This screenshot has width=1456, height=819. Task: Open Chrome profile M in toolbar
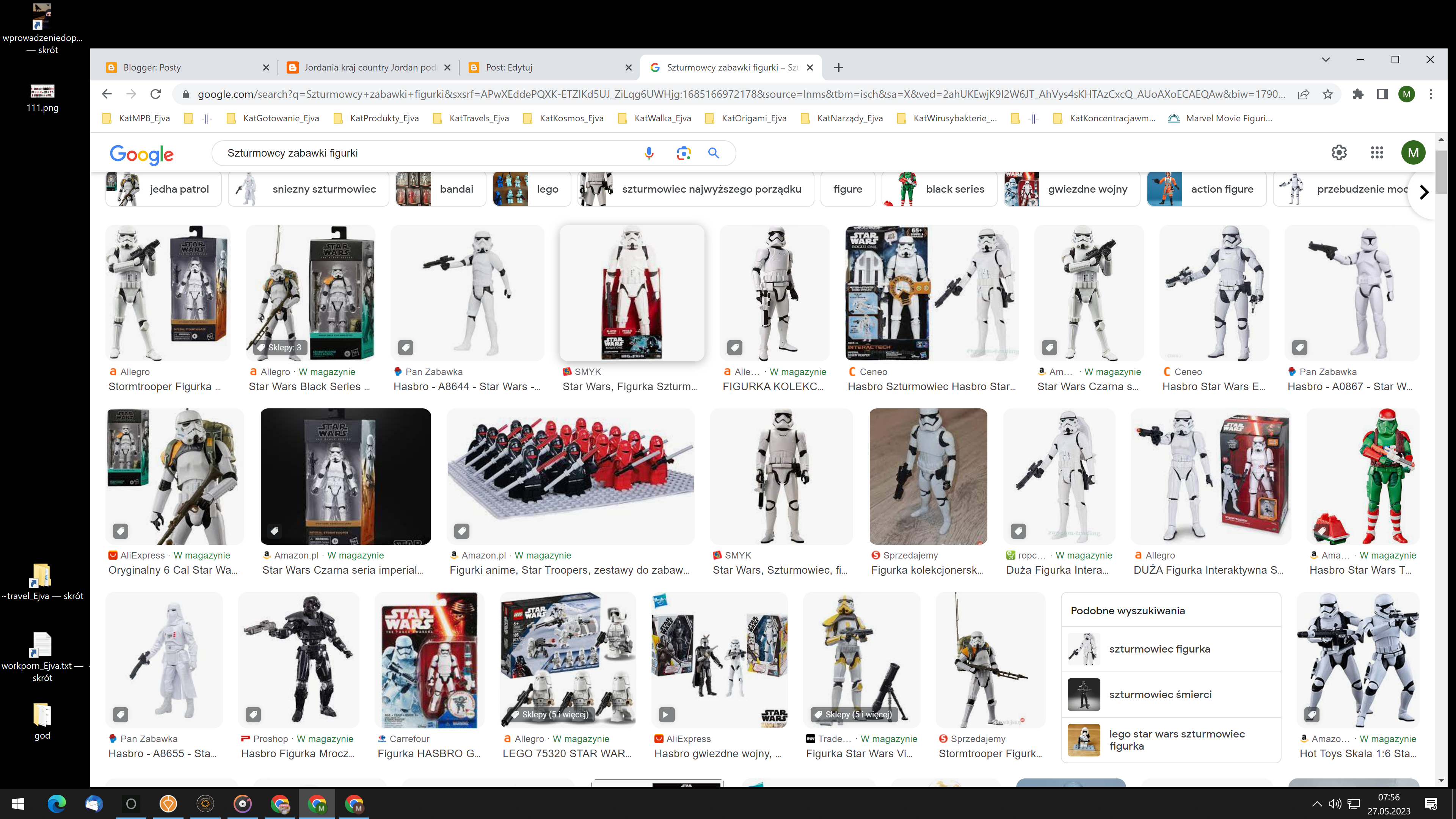tap(1406, 94)
